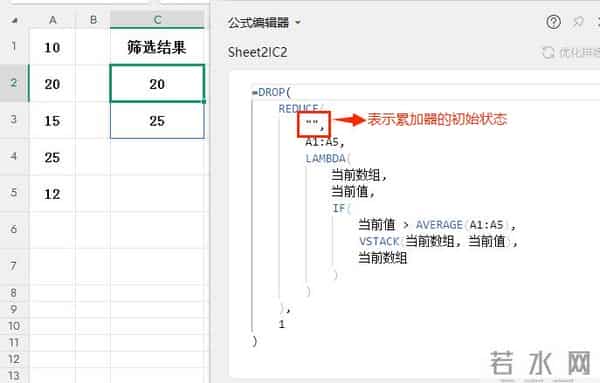Click the select-all corner triangle
Viewport: 600px width, 383px height.
click(15, 20)
